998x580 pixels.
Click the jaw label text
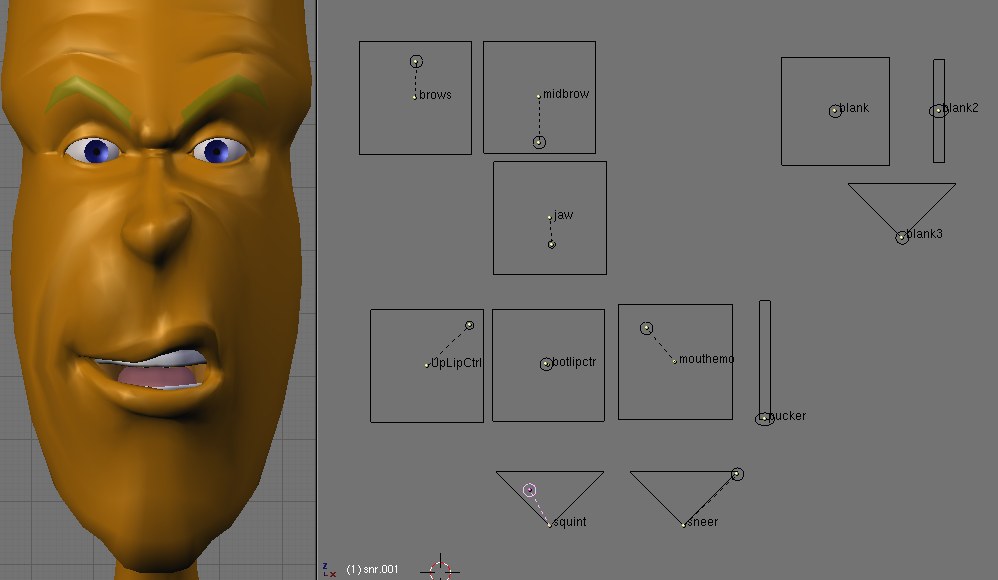(563, 215)
